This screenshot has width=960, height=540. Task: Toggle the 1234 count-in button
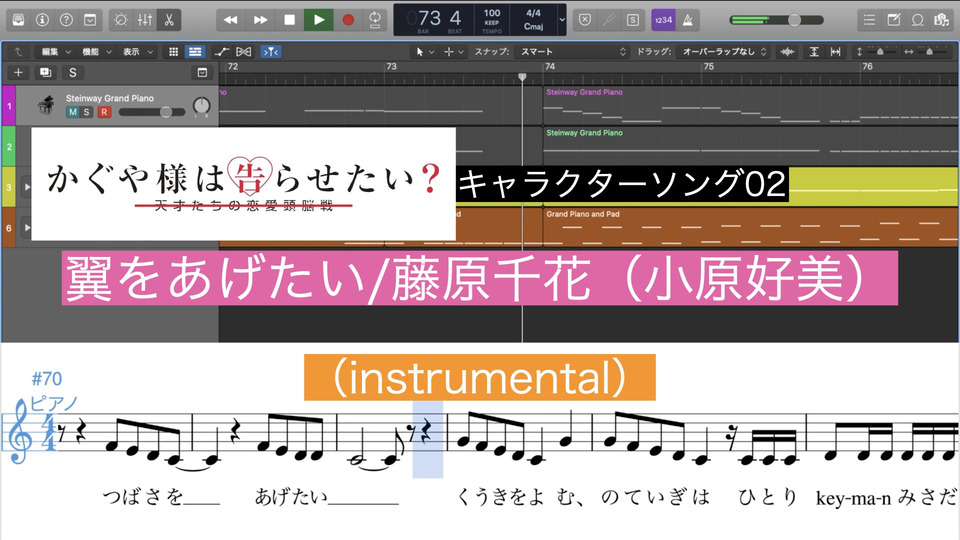tap(663, 20)
